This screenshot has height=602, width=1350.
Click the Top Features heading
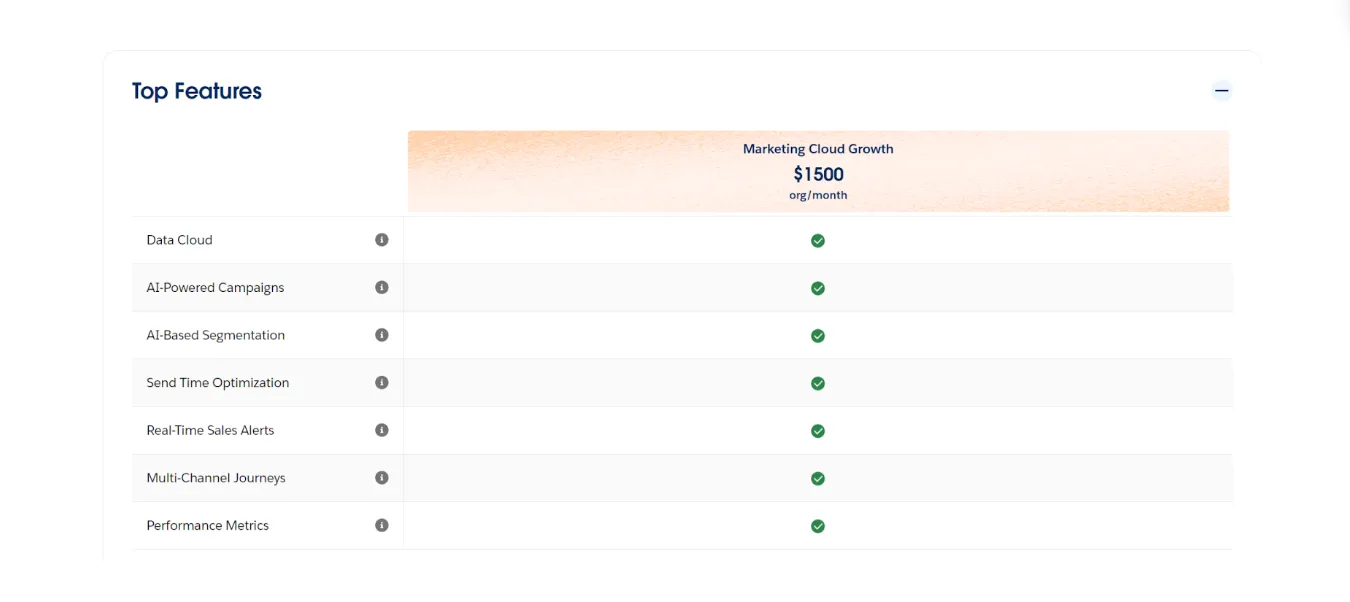(x=197, y=91)
